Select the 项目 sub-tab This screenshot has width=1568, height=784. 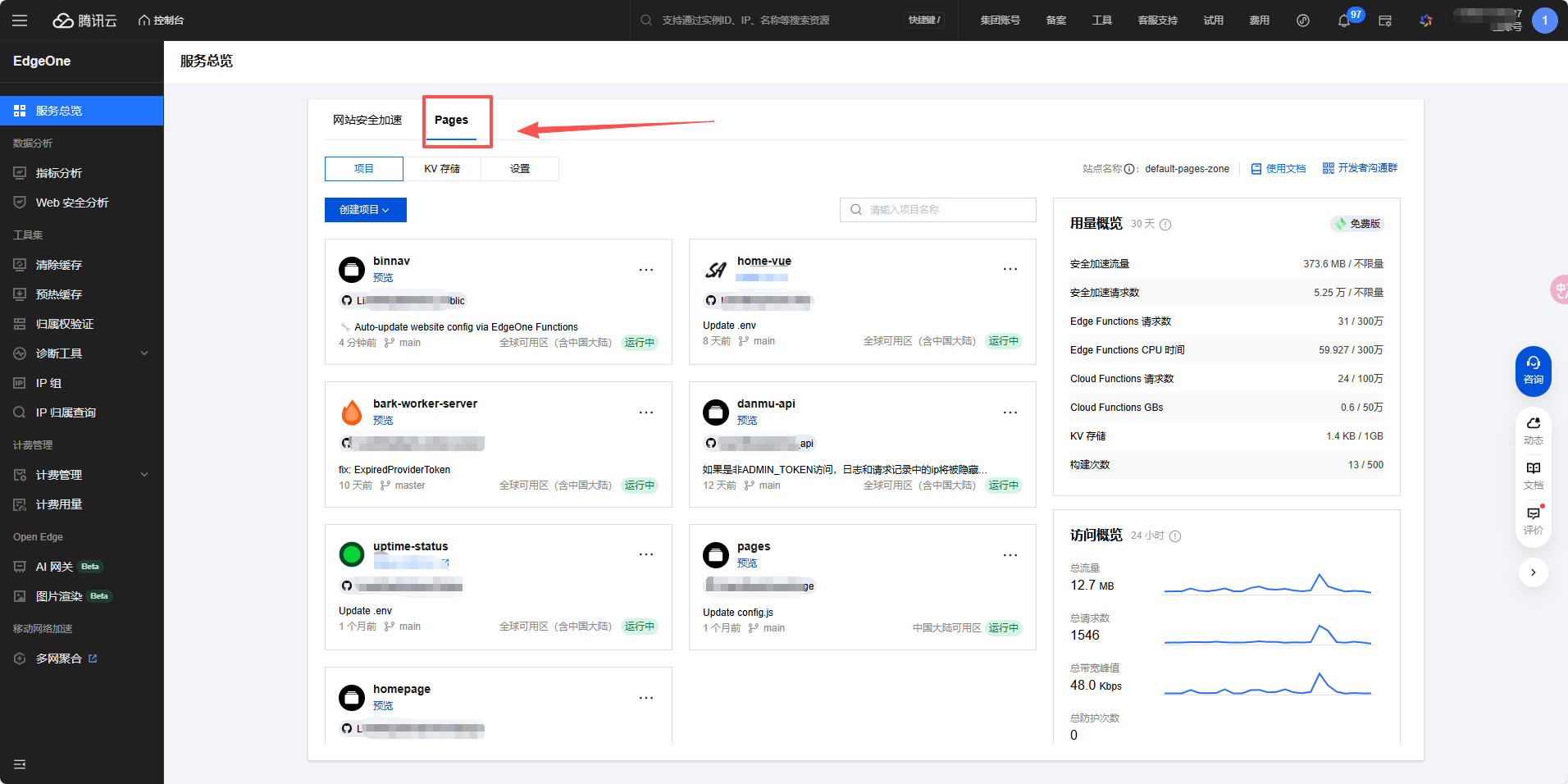click(364, 169)
